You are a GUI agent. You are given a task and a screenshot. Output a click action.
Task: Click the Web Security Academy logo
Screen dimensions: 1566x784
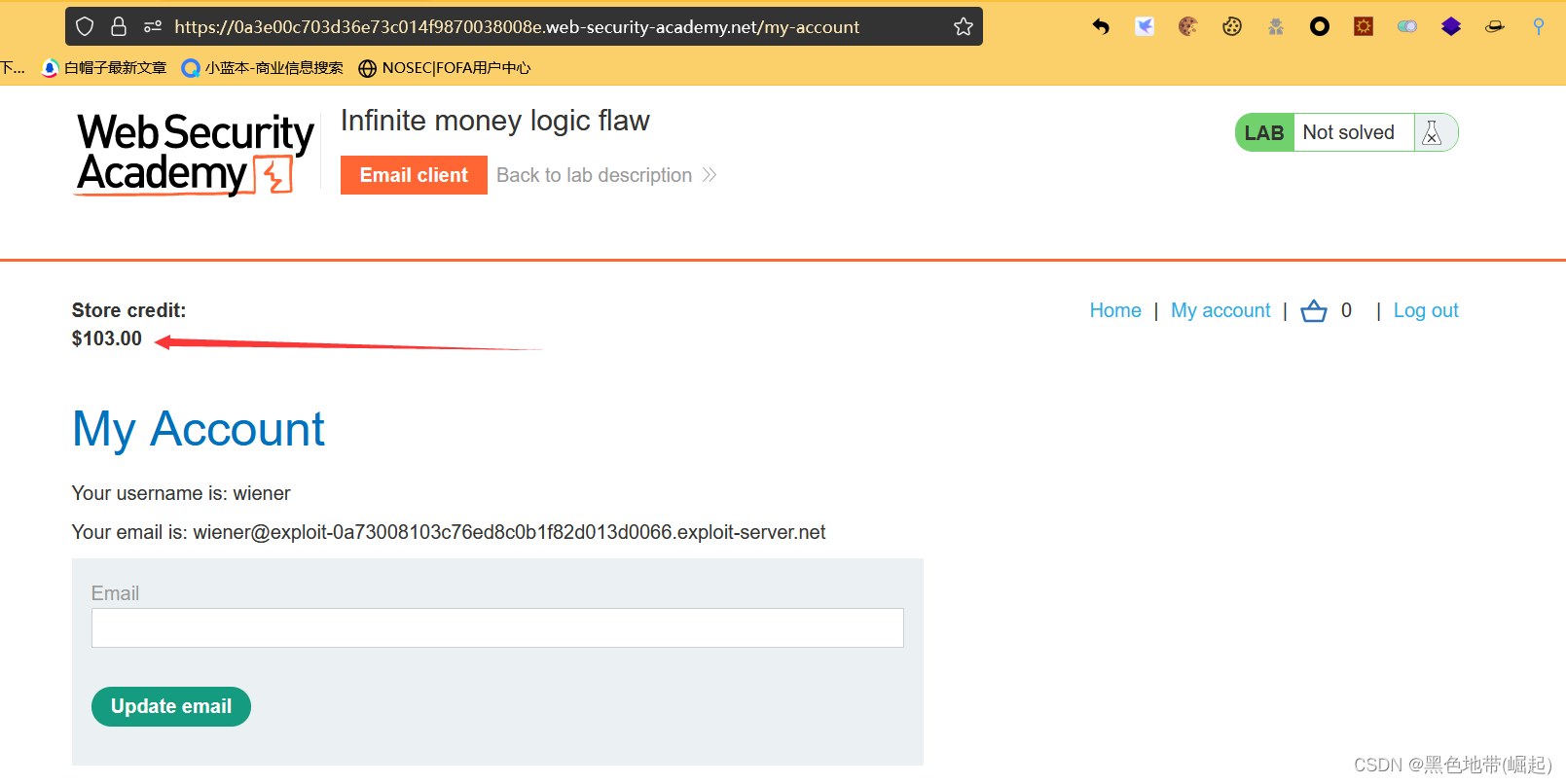(x=195, y=154)
